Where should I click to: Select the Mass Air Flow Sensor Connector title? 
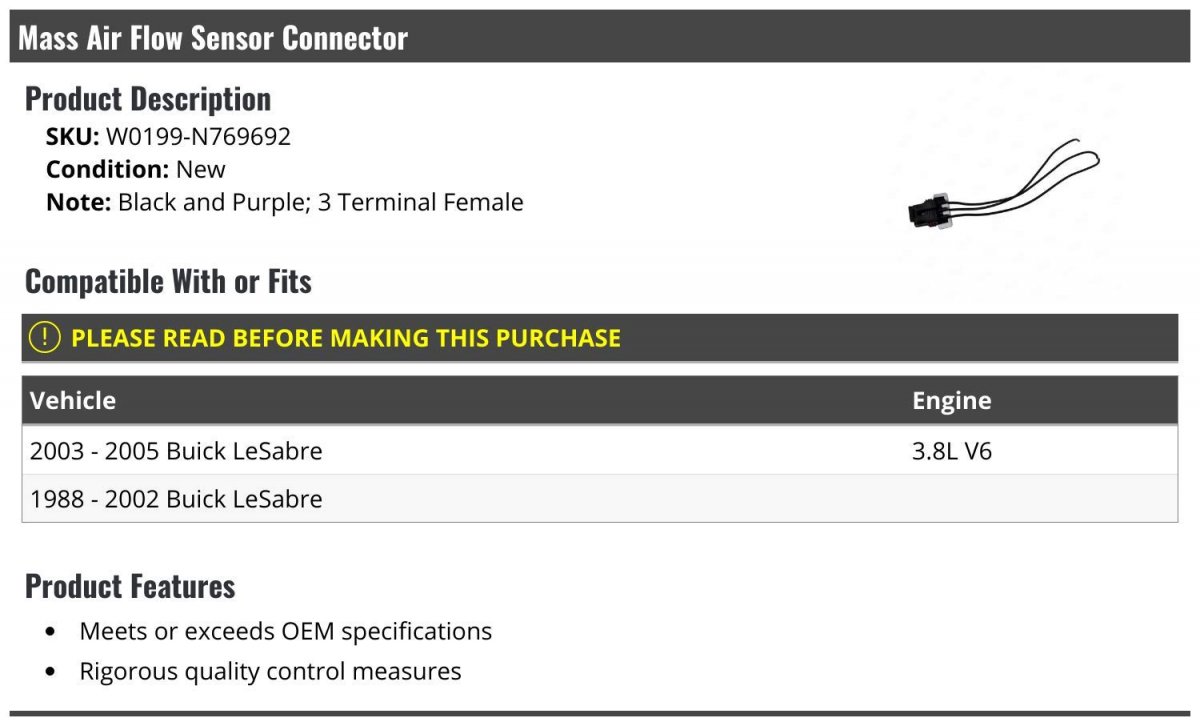tap(213, 38)
